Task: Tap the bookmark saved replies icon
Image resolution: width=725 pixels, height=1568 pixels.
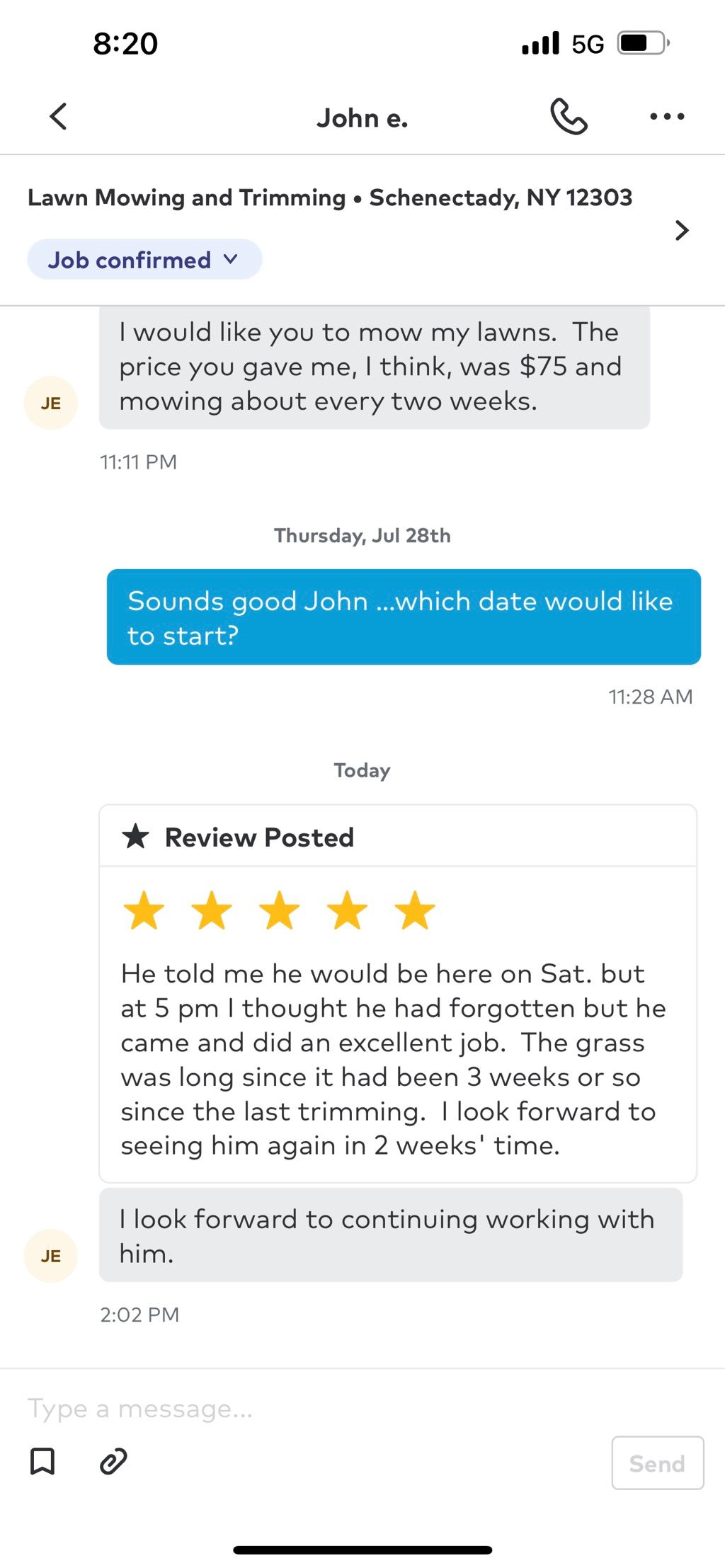Action: tap(42, 1461)
